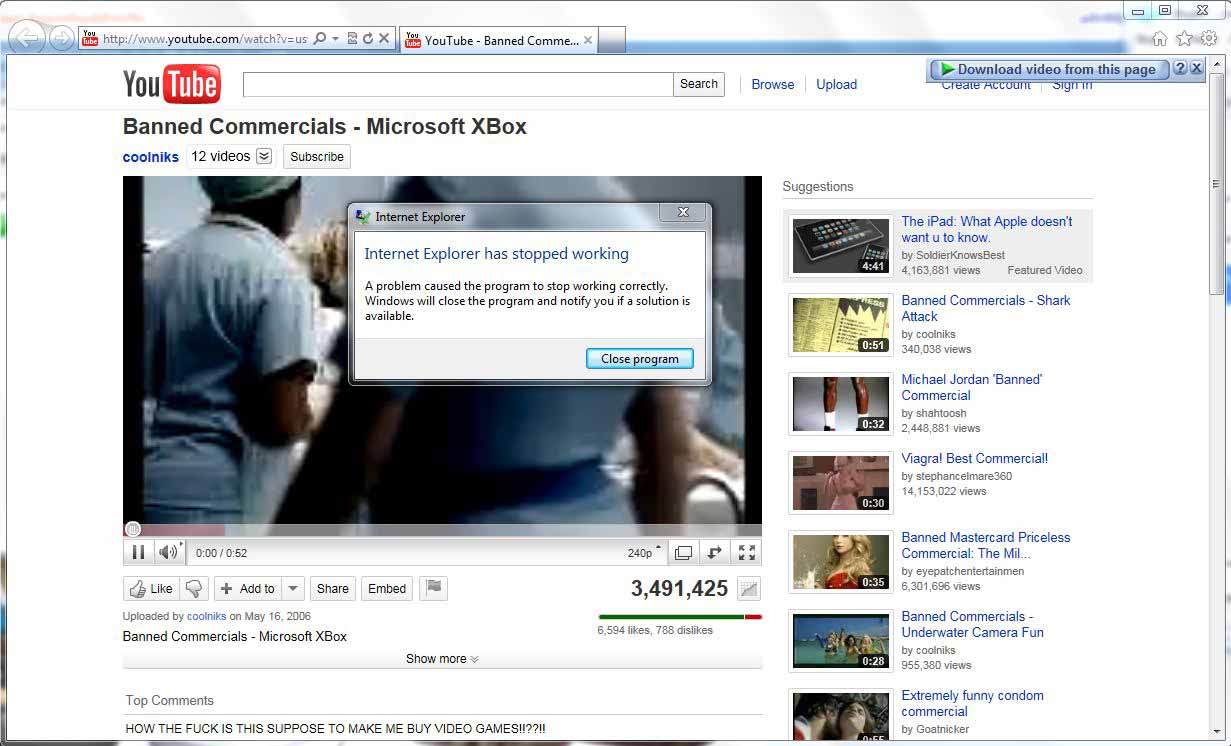Expand description with Show more
This screenshot has width=1231, height=746.
pos(442,659)
